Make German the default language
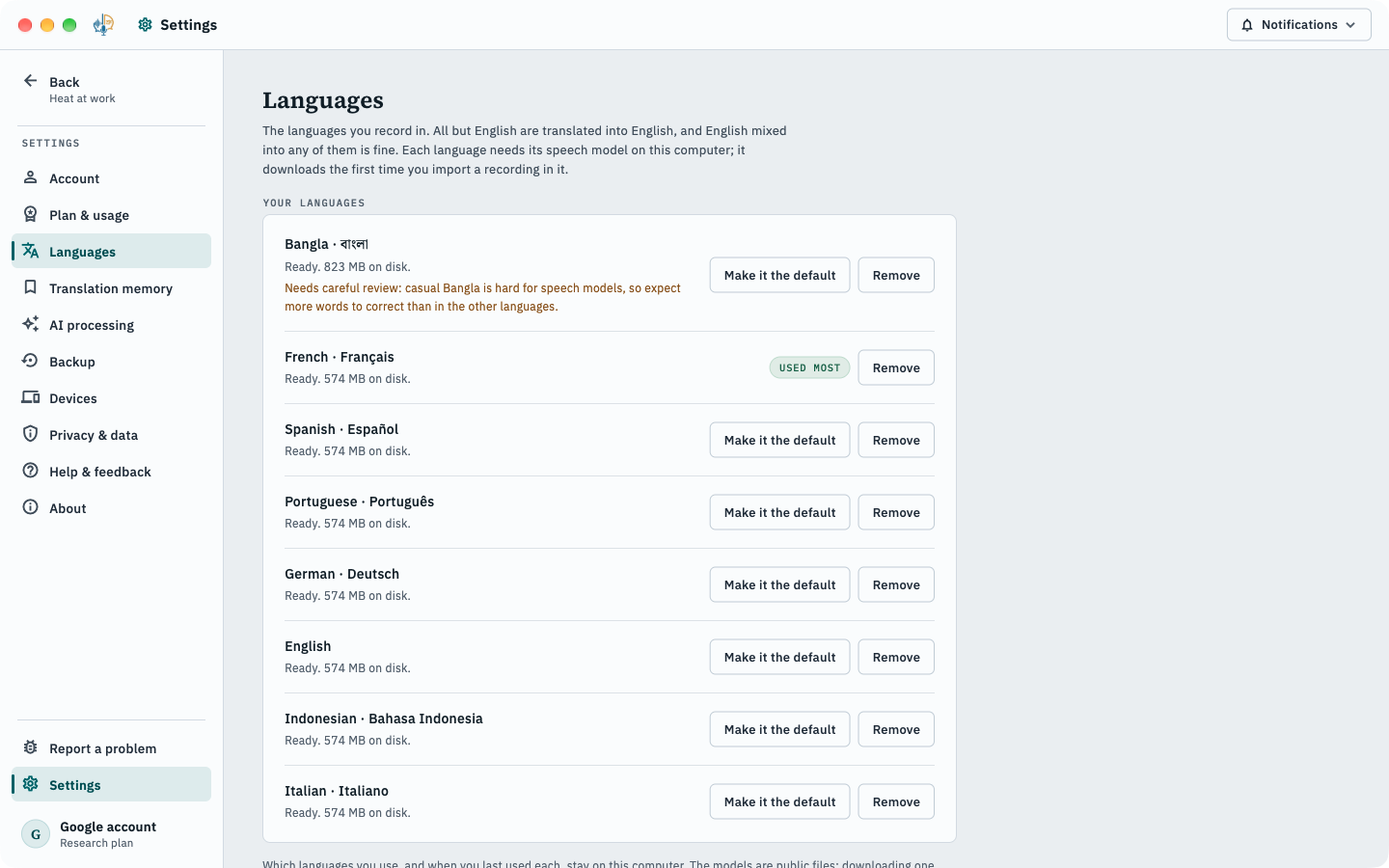Viewport: 1389px width, 868px height. [779, 584]
